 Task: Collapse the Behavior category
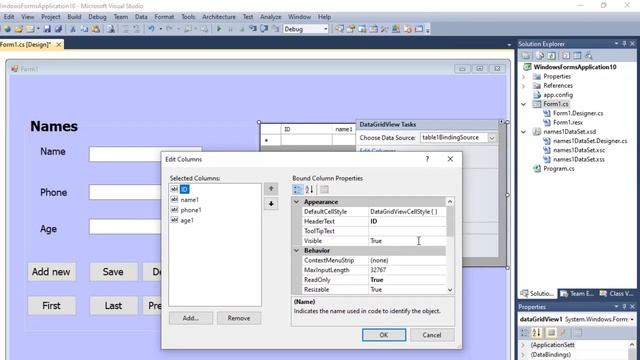(x=297, y=250)
